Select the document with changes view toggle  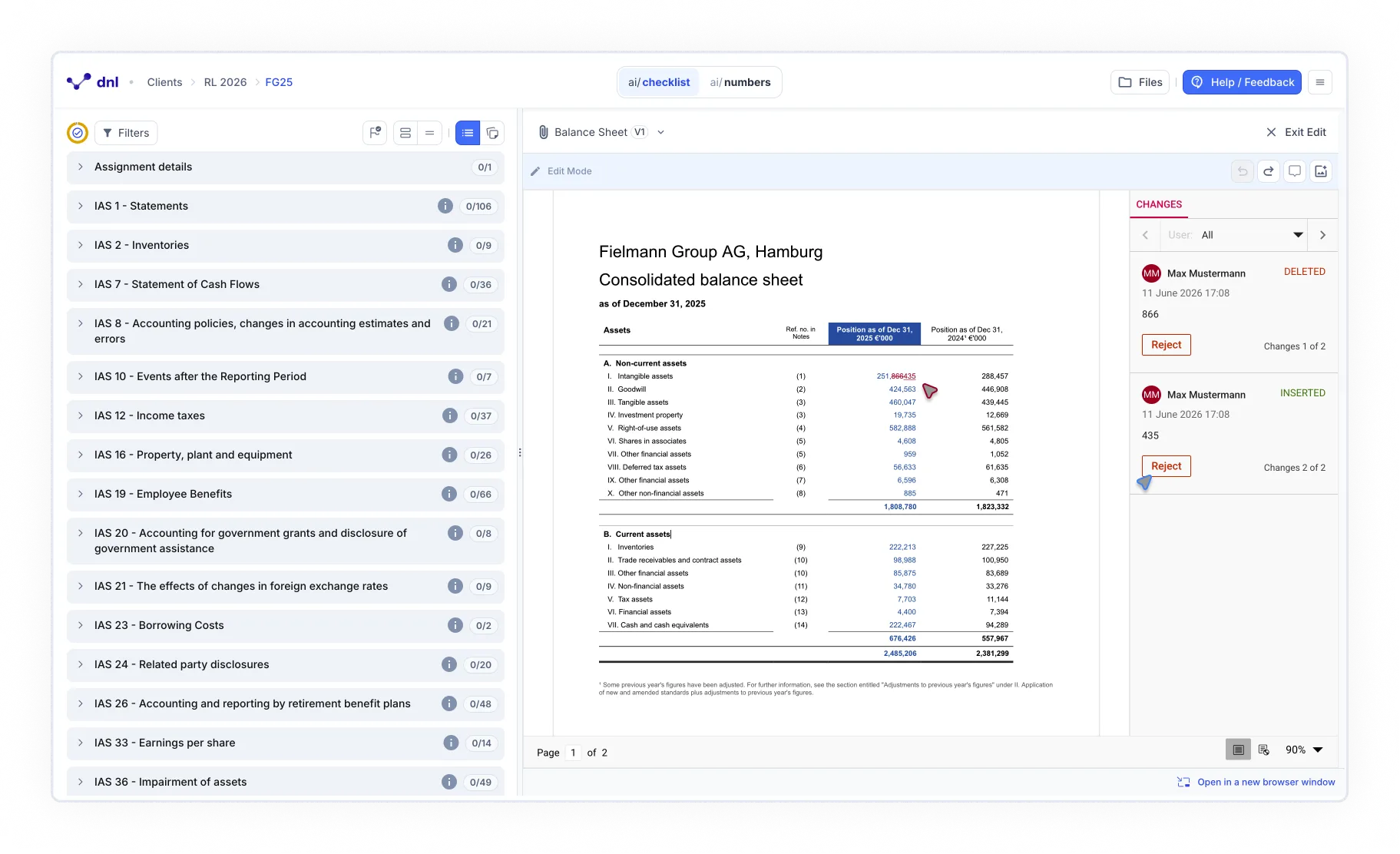tap(1263, 750)
